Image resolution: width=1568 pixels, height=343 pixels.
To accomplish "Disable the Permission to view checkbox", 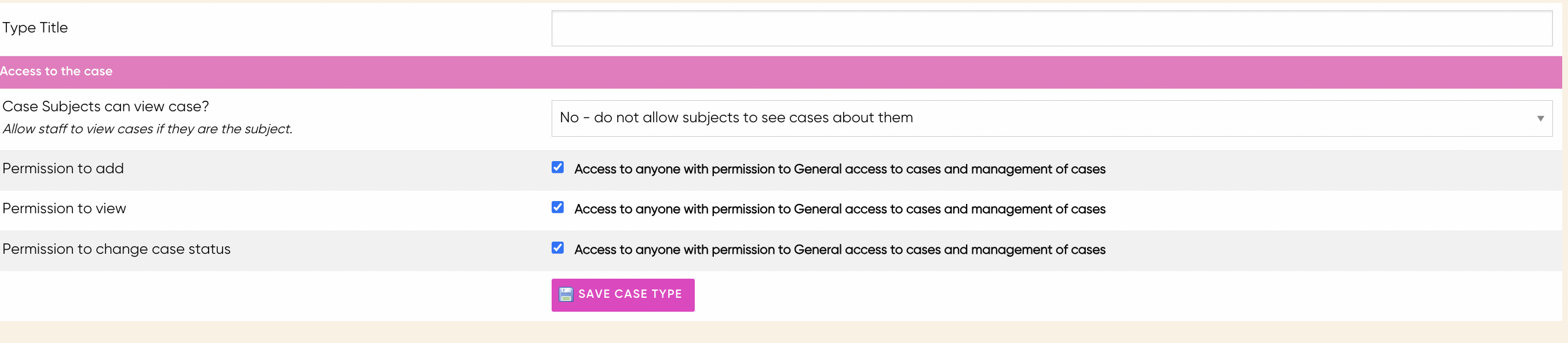I will 557,207.
